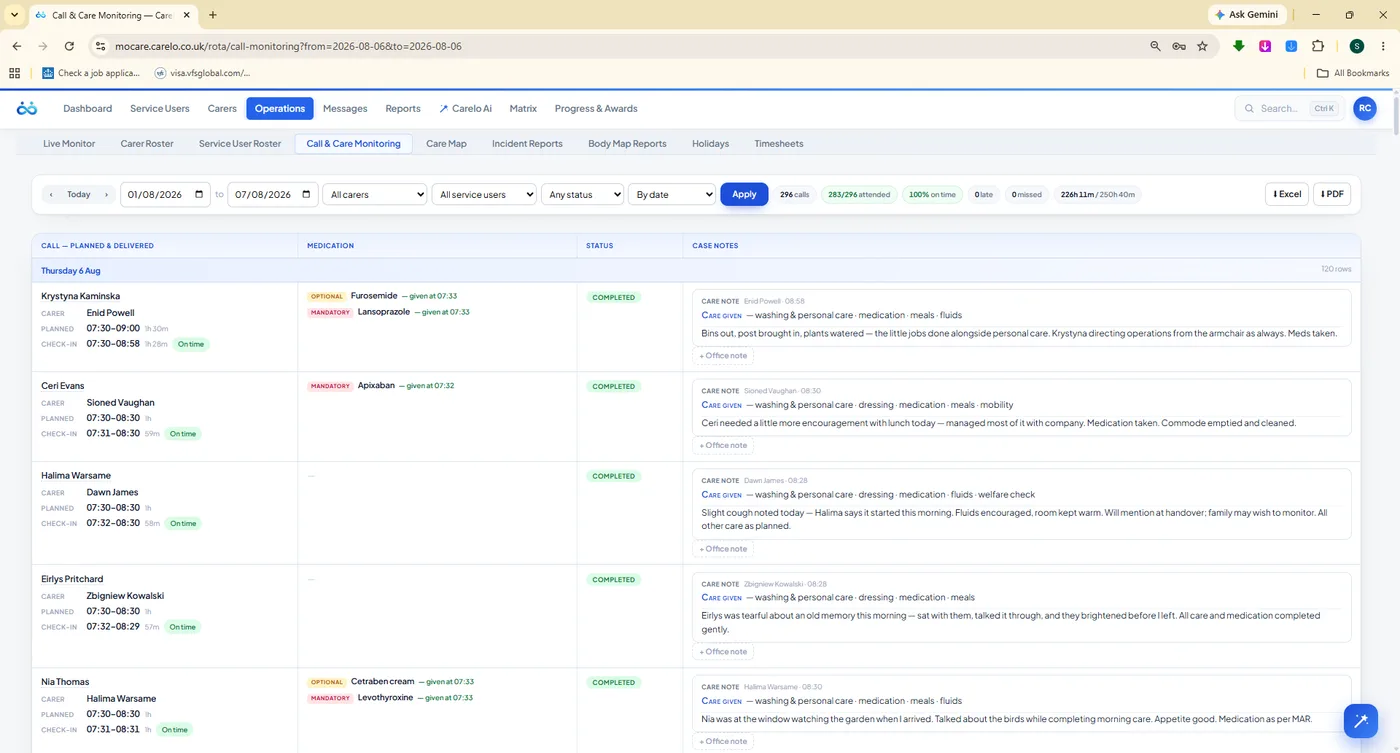The height and width of the screenshot is (753, 1400).
Task: Bookmark this page with the star icon
Action: [1202, 46]
